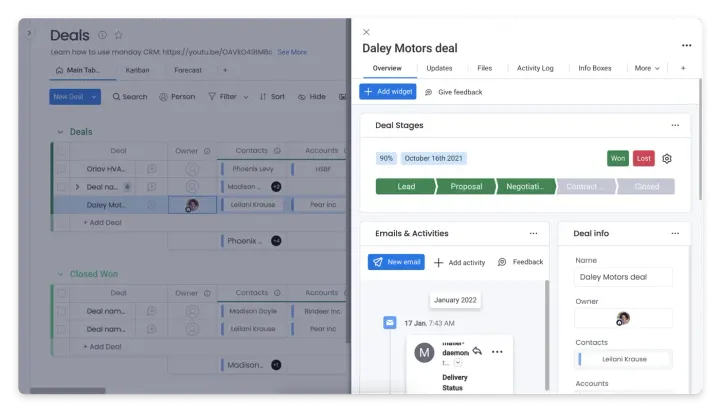Open the Emails & Activities widget menu
This screenshot has height=412, width=720.
[533, 233]
